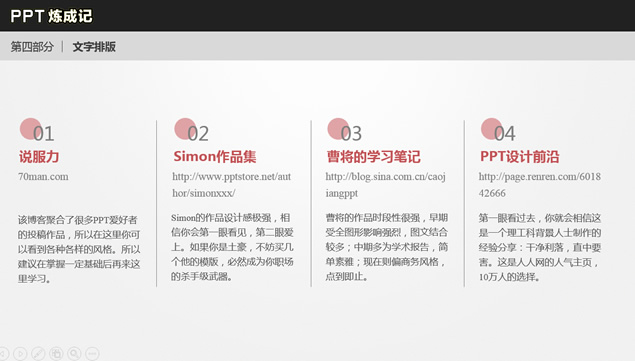Open the 70man.com link
The width and height of the screenshot is (635, 361).
click(x=43, y=177)
